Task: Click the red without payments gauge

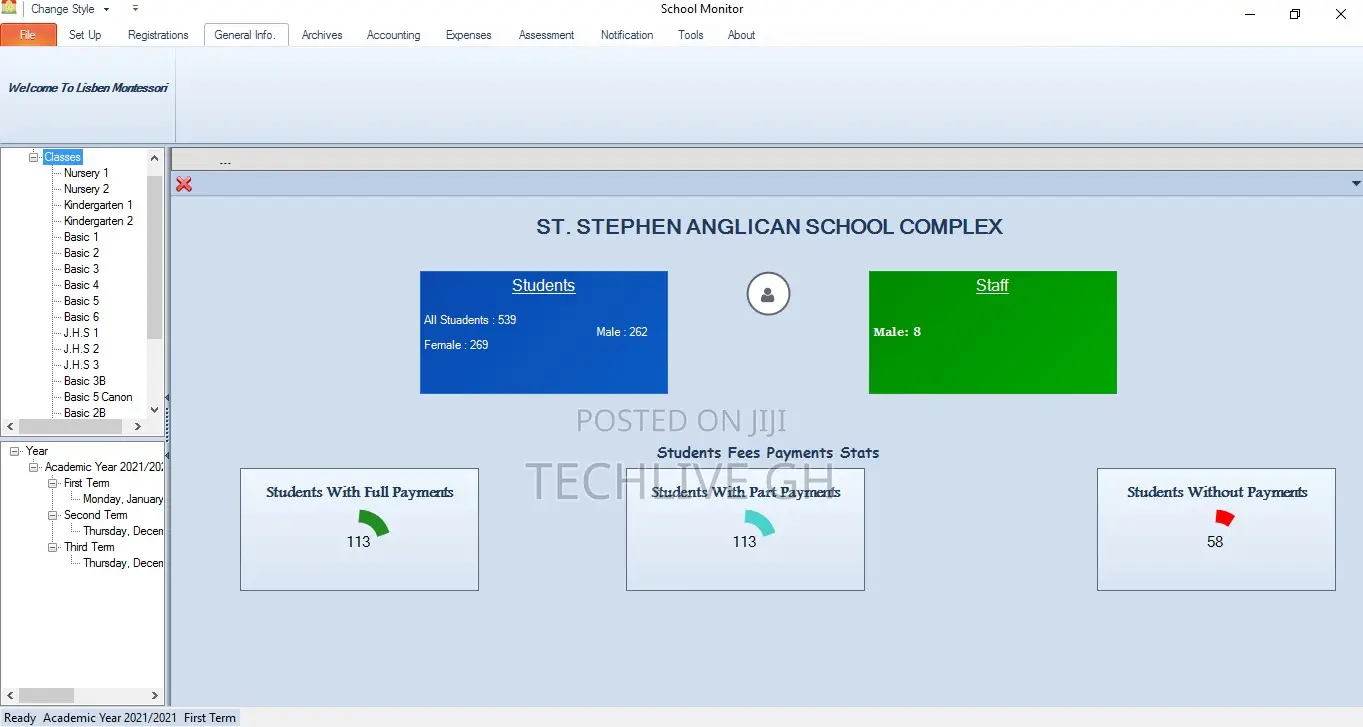Action: (x=1224, y=517)
